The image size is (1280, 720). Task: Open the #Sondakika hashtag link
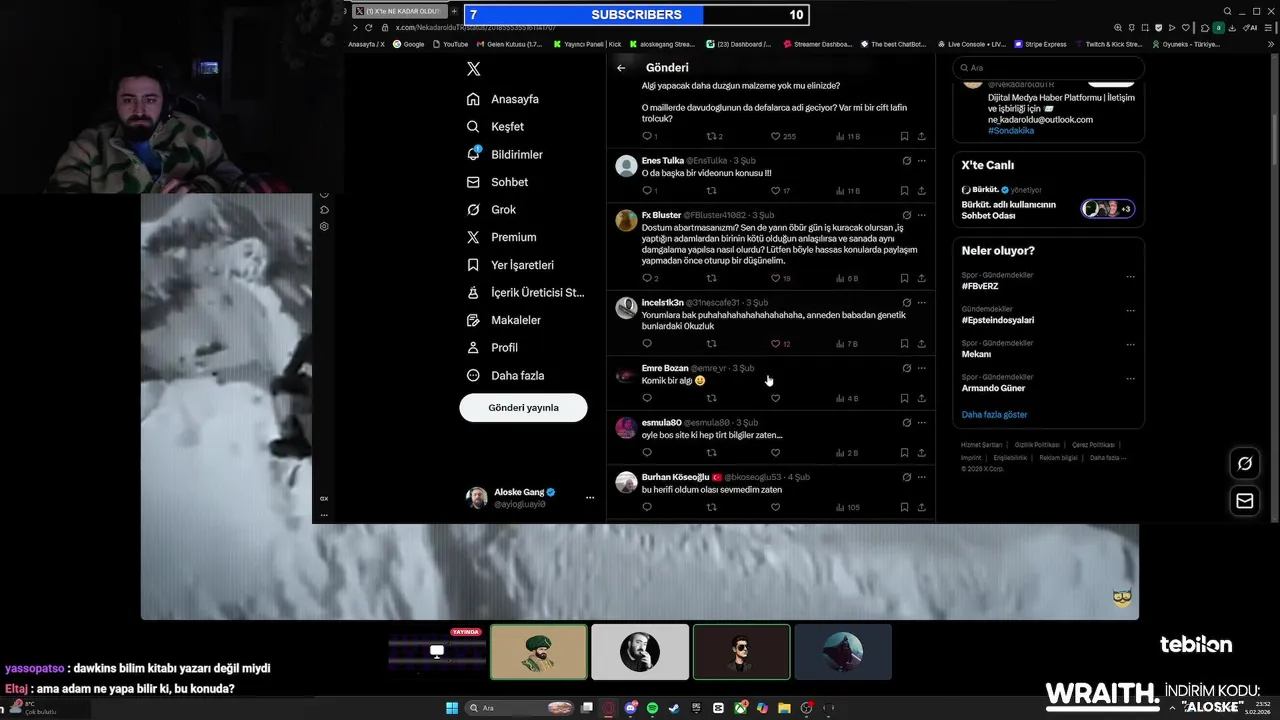[x=1011, y=131]
